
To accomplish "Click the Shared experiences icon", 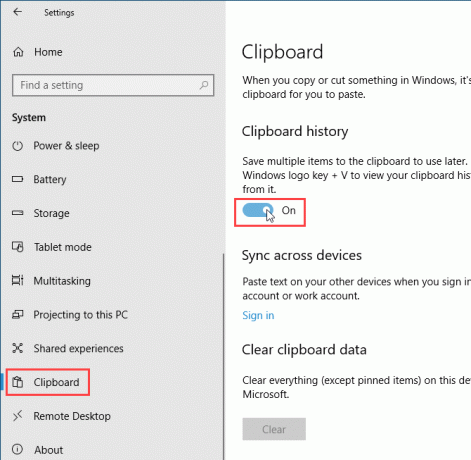I will [x=18, y=348].
